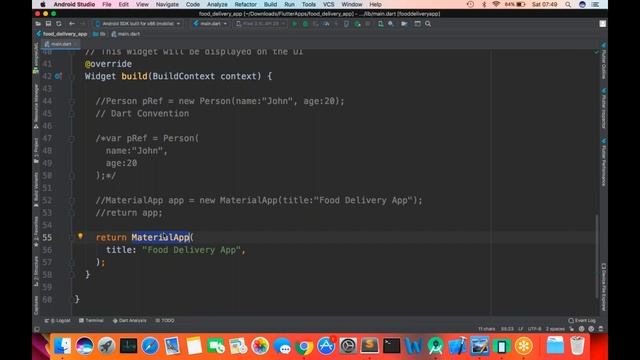
Task: Open Trash from the Dock
Action: click(x=577, y=346)
